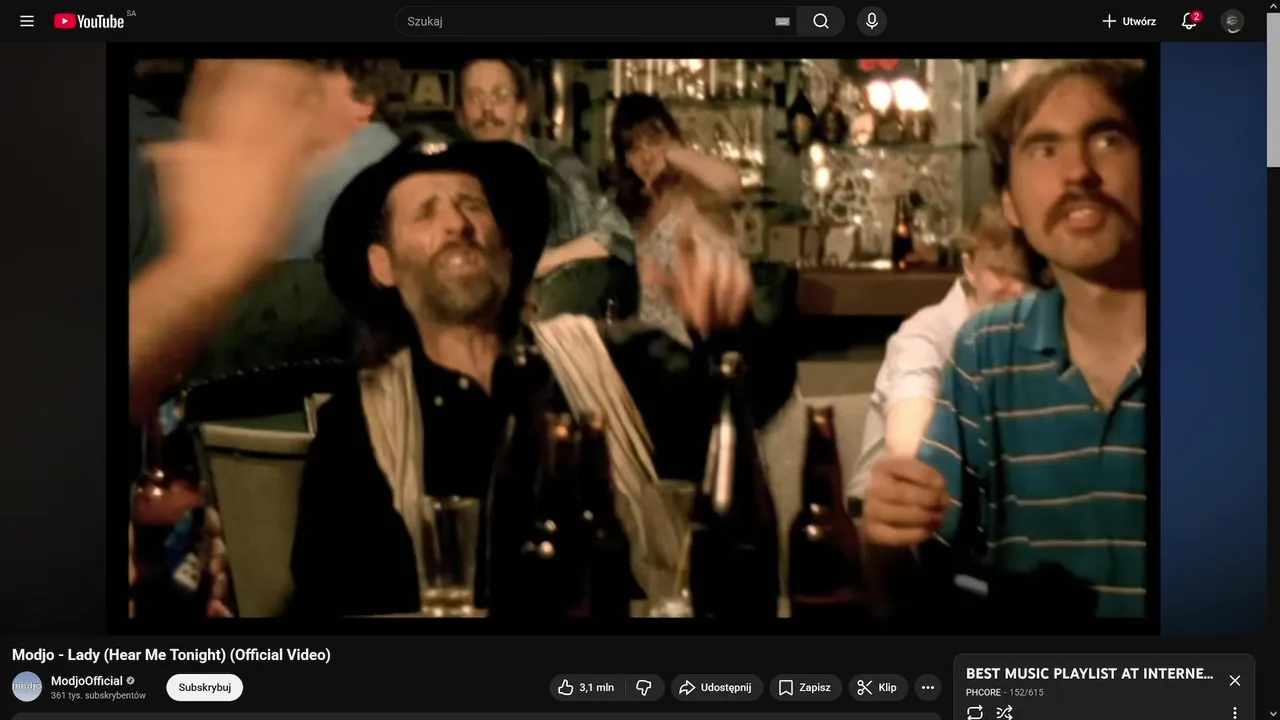
Task: Open the Utwórz create menu
Action: pos(1129,21)
